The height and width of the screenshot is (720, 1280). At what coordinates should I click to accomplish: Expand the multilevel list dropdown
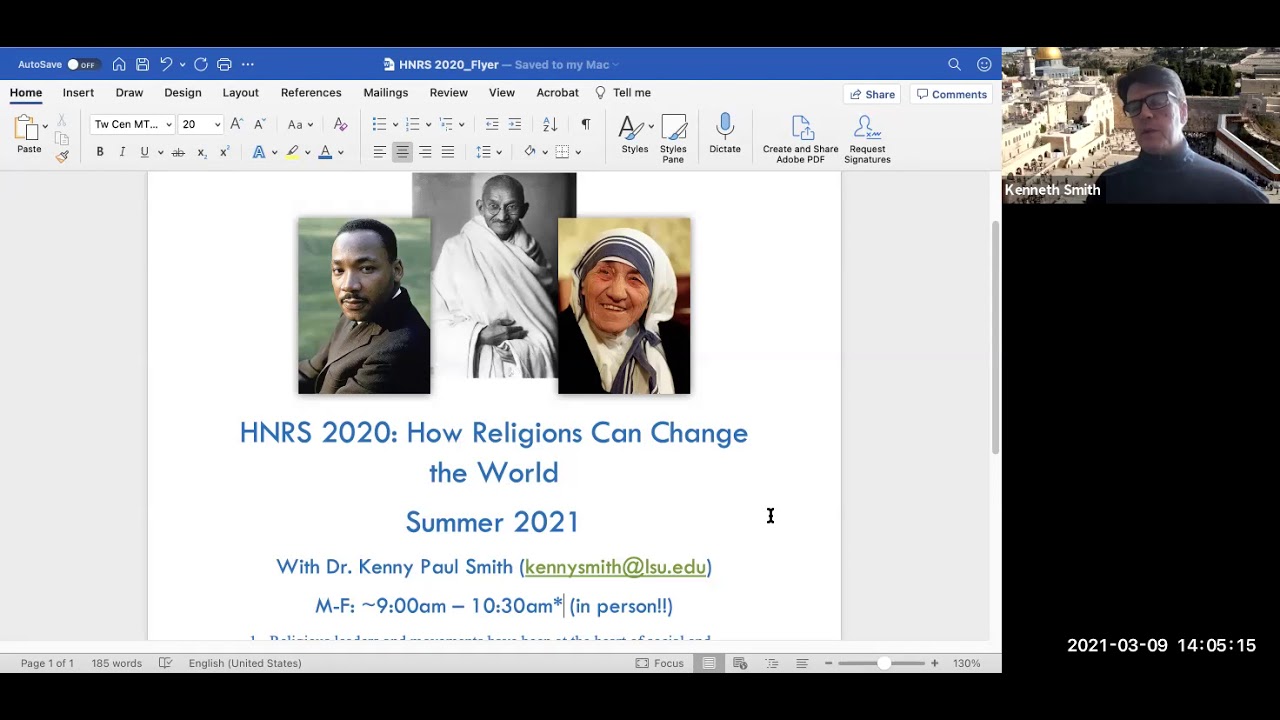pos(461,125)
